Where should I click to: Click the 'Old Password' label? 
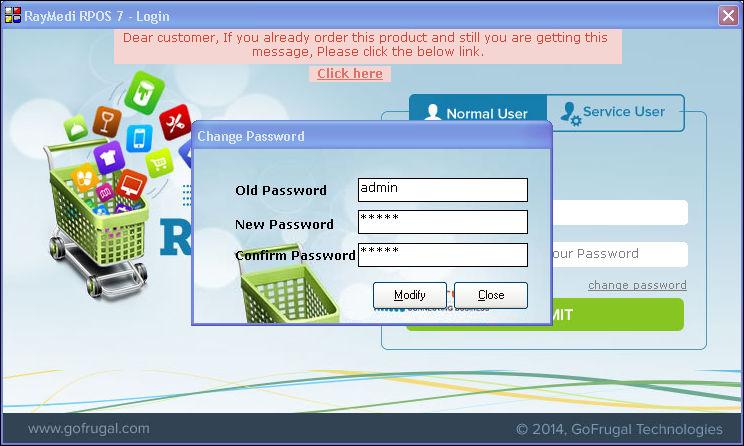pos(281,191)
